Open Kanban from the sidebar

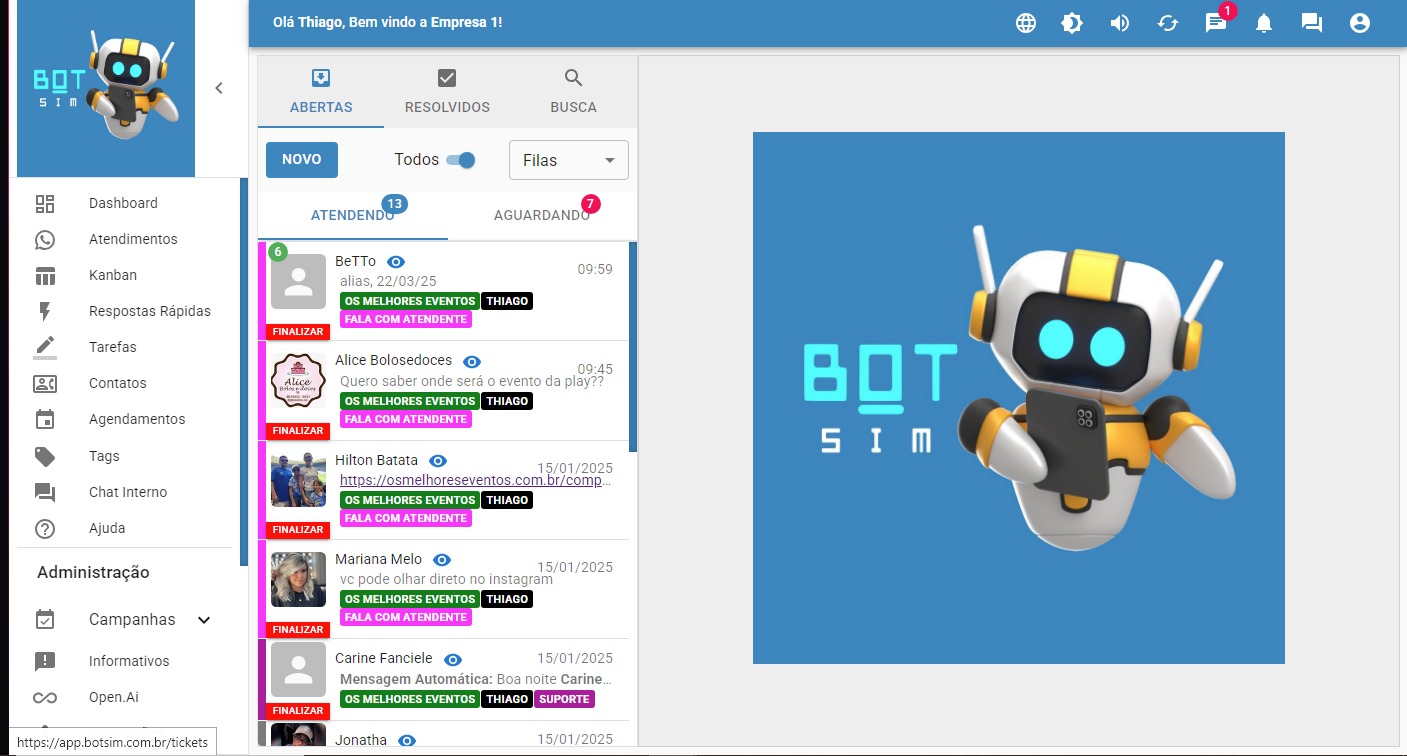[x=112, y=275]
